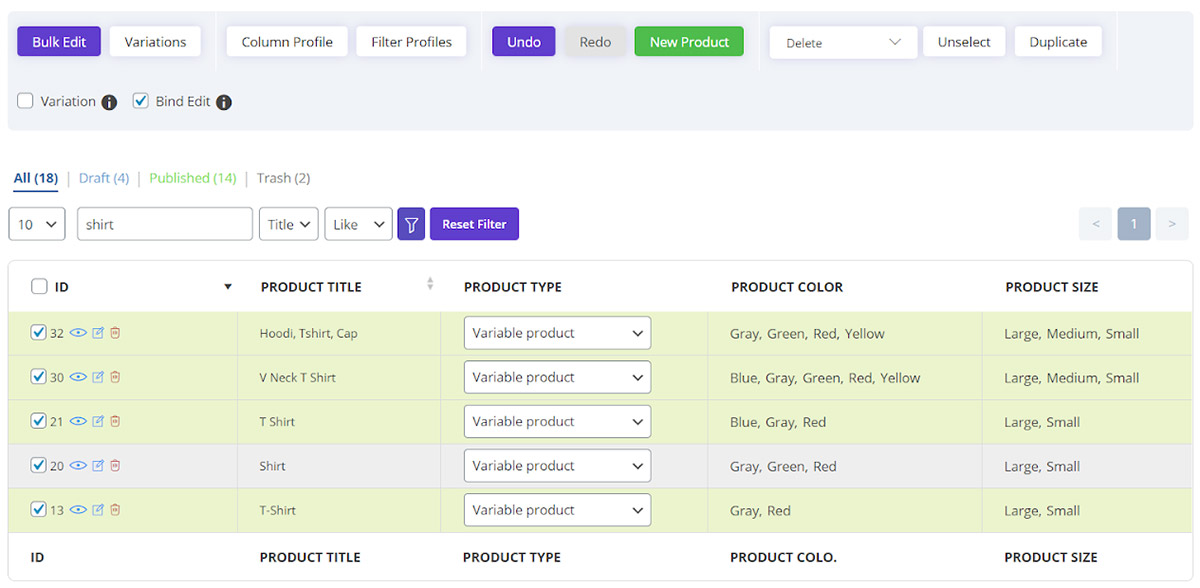This screenshot has height=588, width=1200.
Task: Open the Published (14) tab
Action: [x=193, y=178]
